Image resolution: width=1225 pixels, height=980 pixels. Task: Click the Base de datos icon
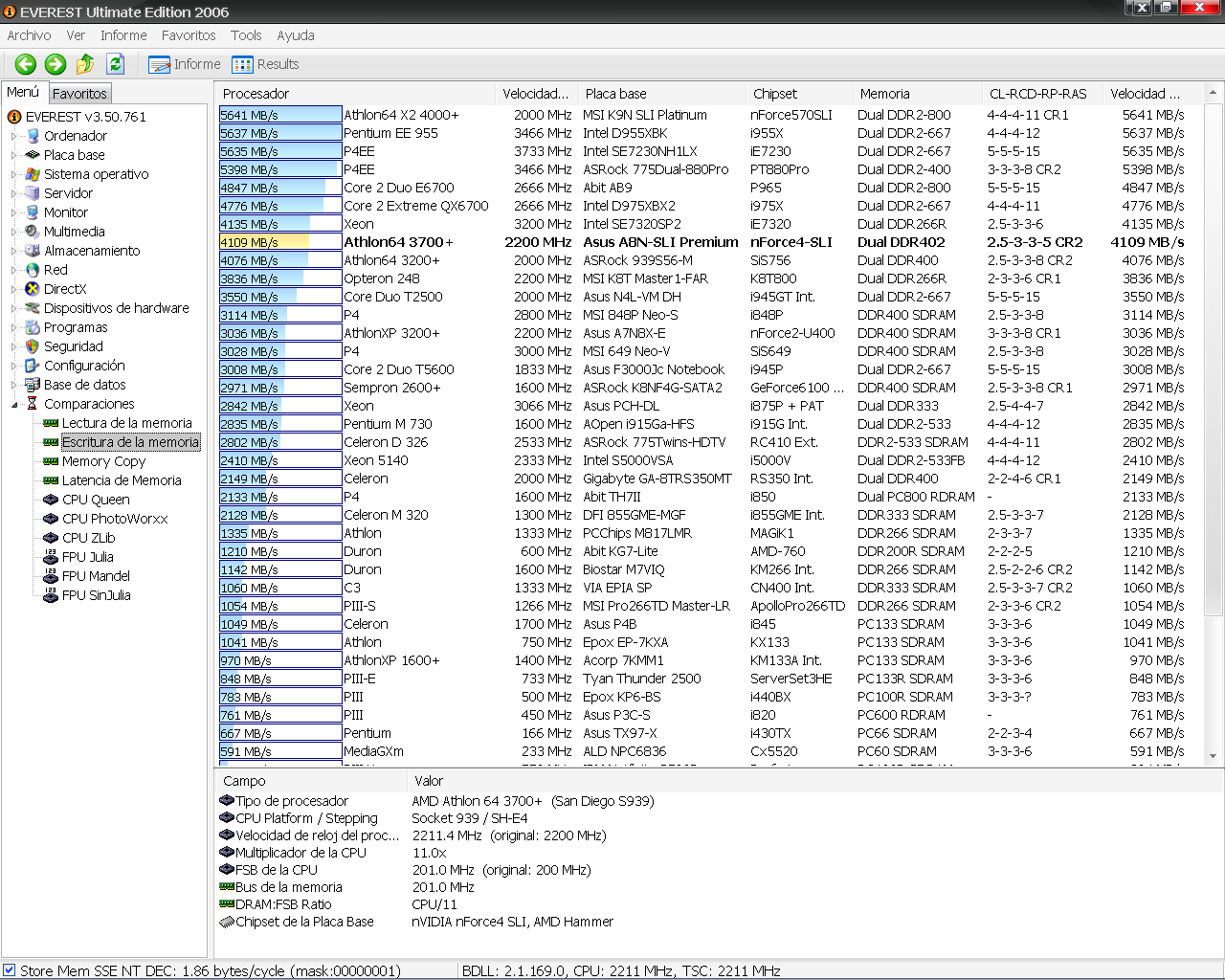[33, 385]
